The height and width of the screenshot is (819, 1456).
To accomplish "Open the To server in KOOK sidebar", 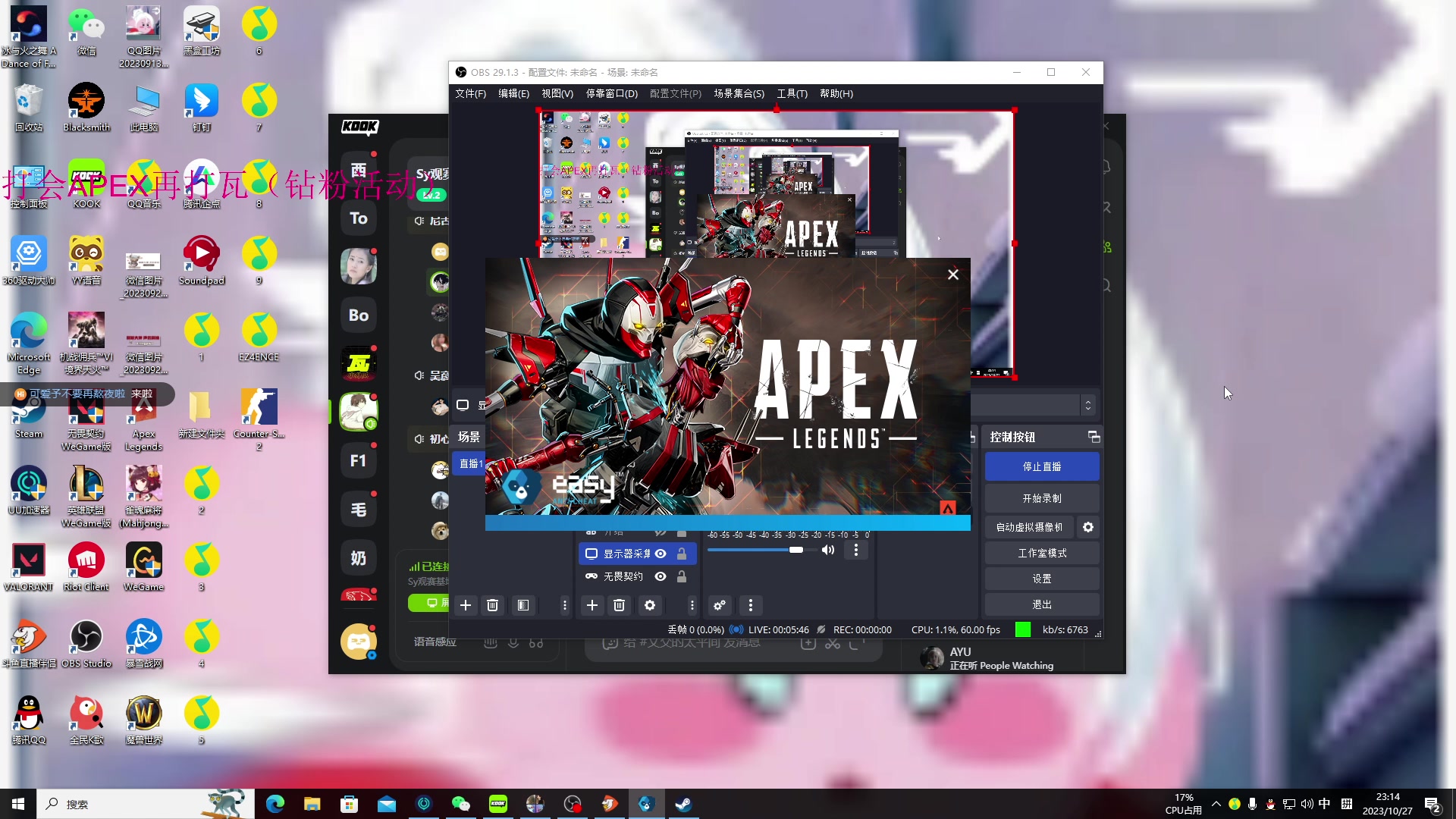I will [359, 218].
